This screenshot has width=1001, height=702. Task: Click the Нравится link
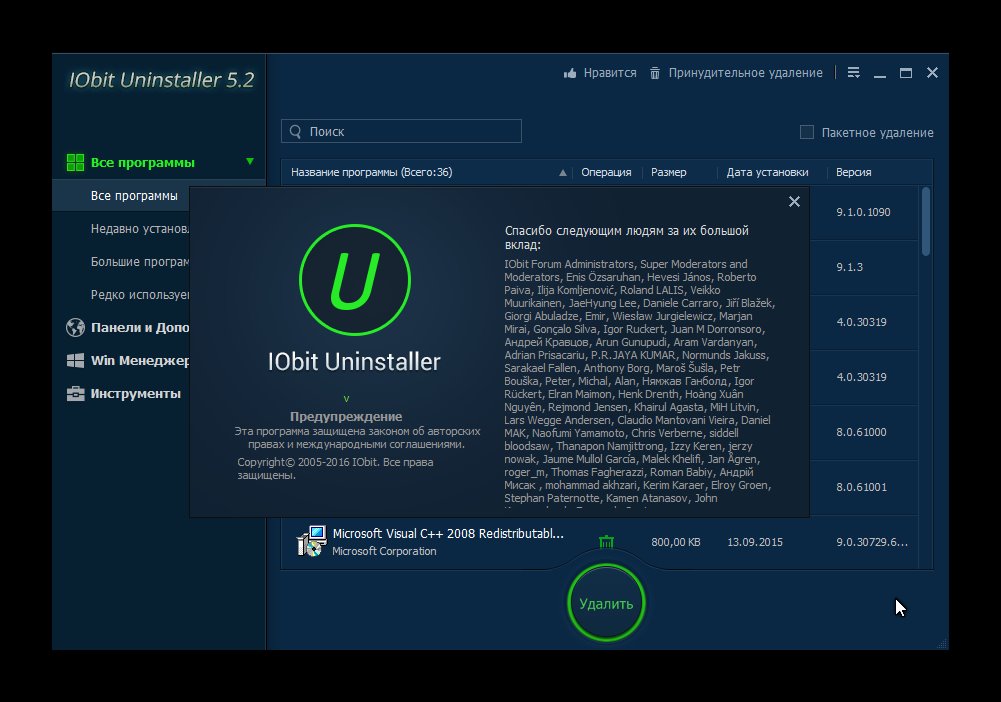pos(610,73)
